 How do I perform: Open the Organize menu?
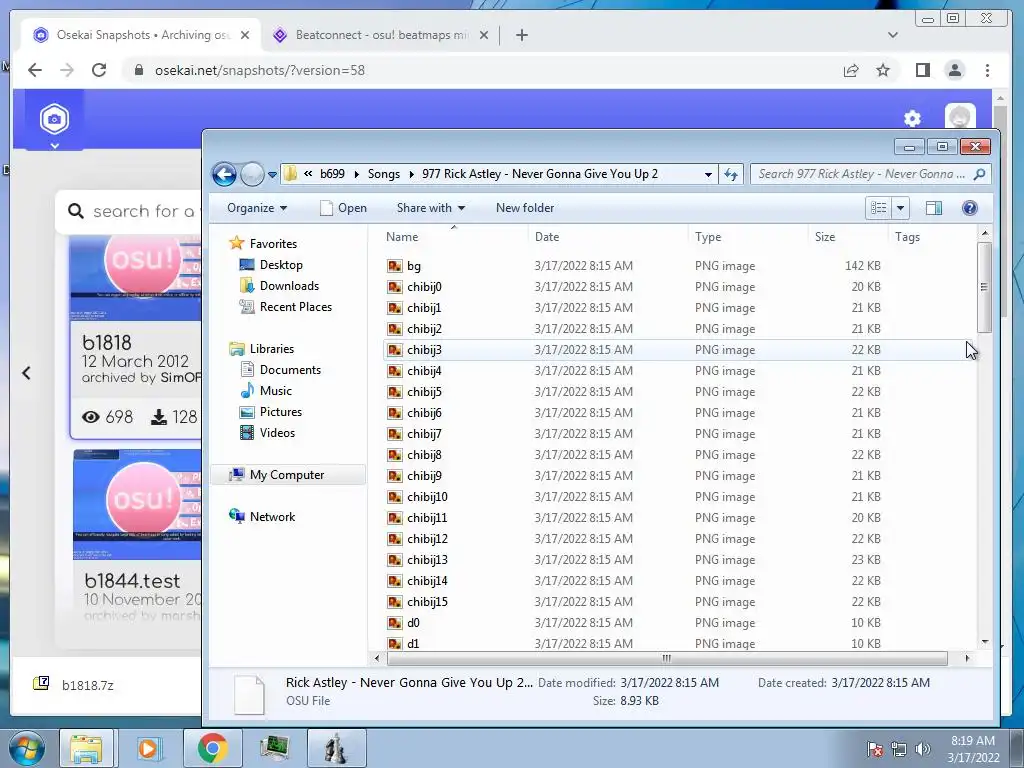tap(257, 208)
